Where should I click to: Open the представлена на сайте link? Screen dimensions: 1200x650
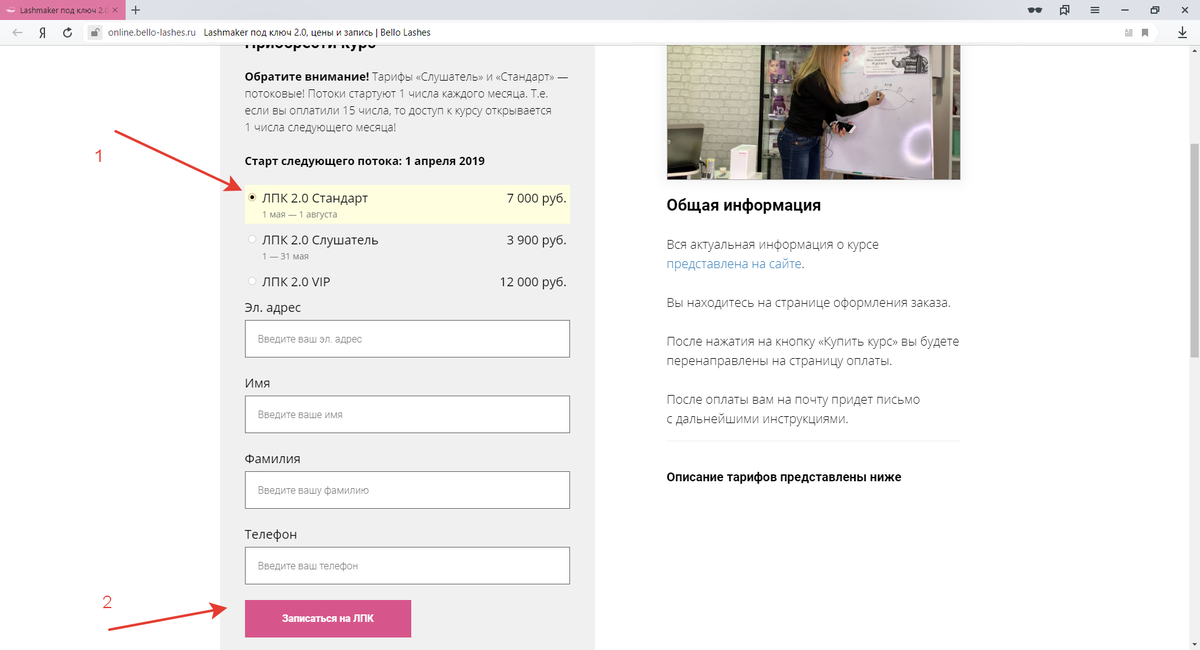735,264
